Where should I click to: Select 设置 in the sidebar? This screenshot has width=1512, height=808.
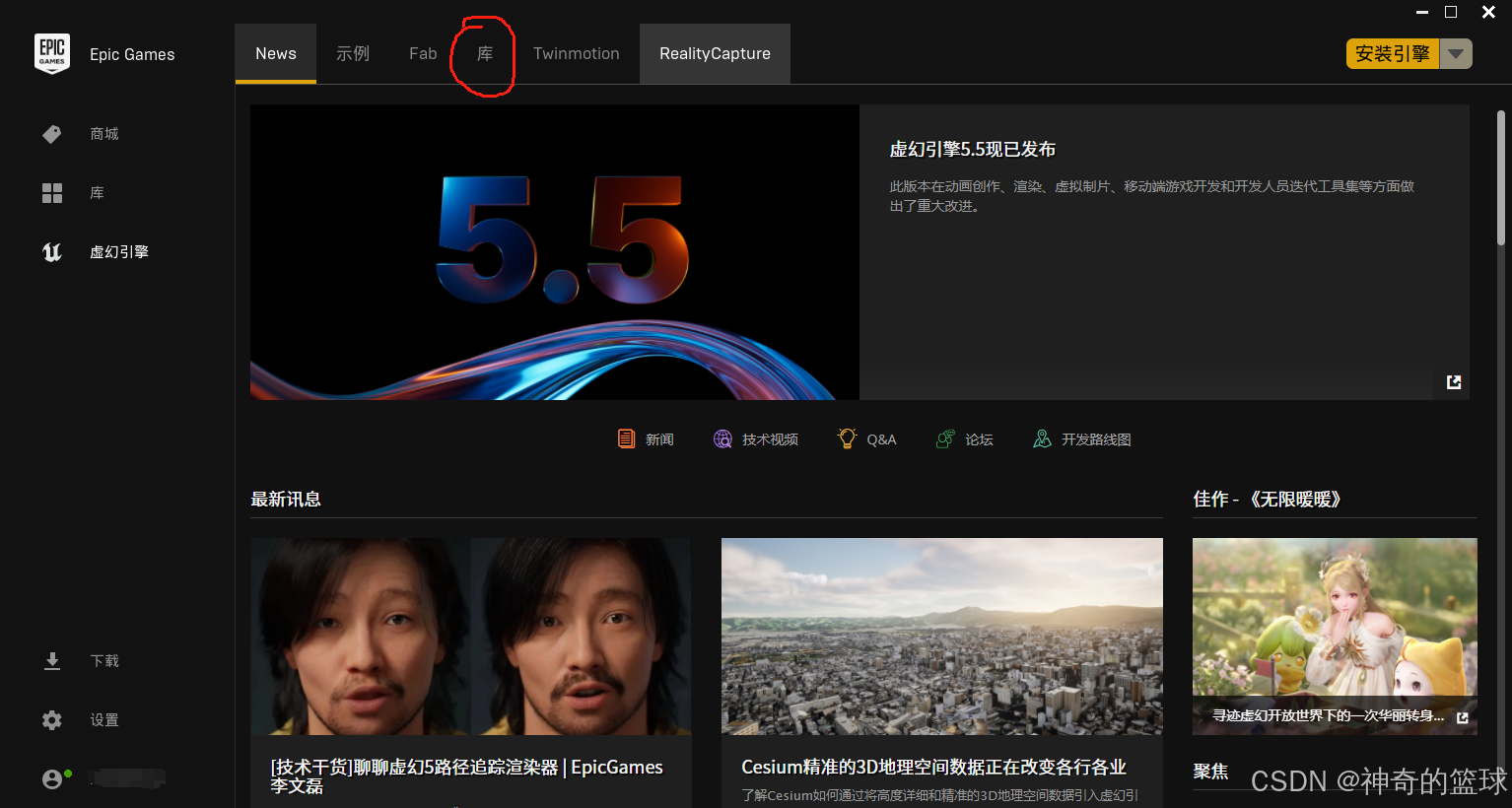[104, 720]
